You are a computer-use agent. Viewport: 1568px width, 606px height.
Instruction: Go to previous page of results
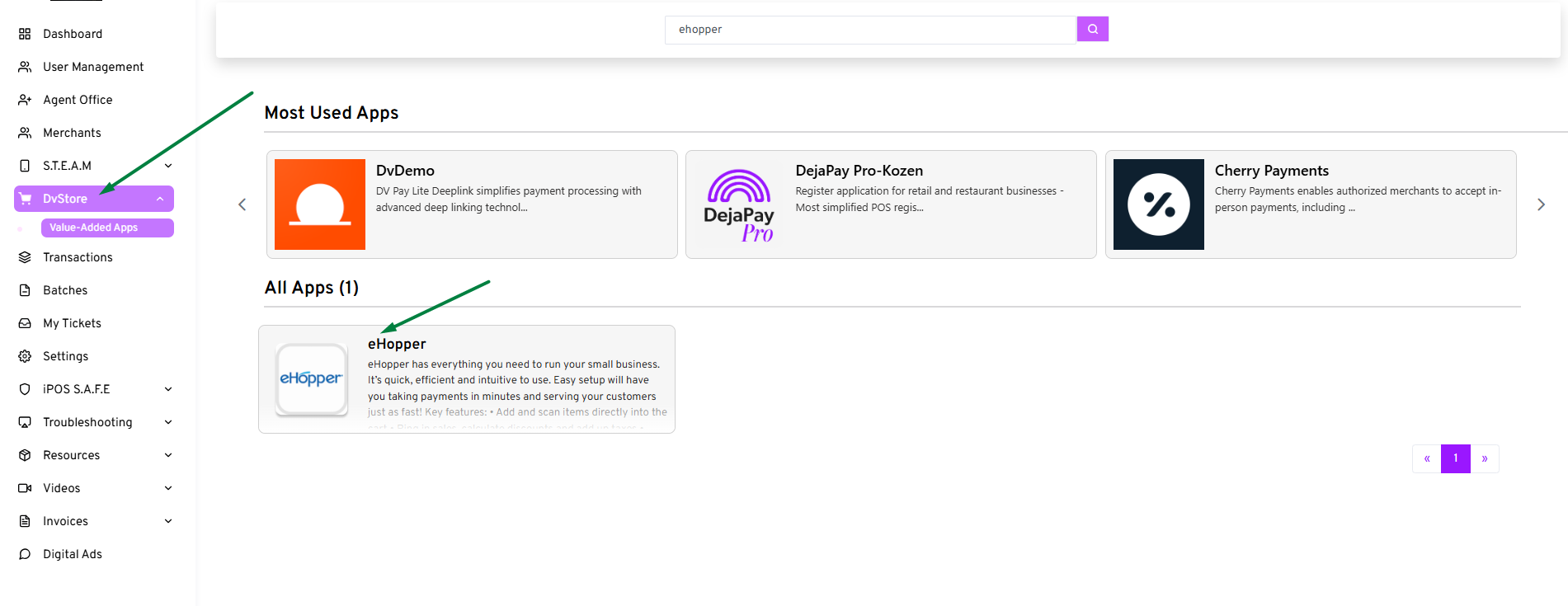tap(1427, 458)
